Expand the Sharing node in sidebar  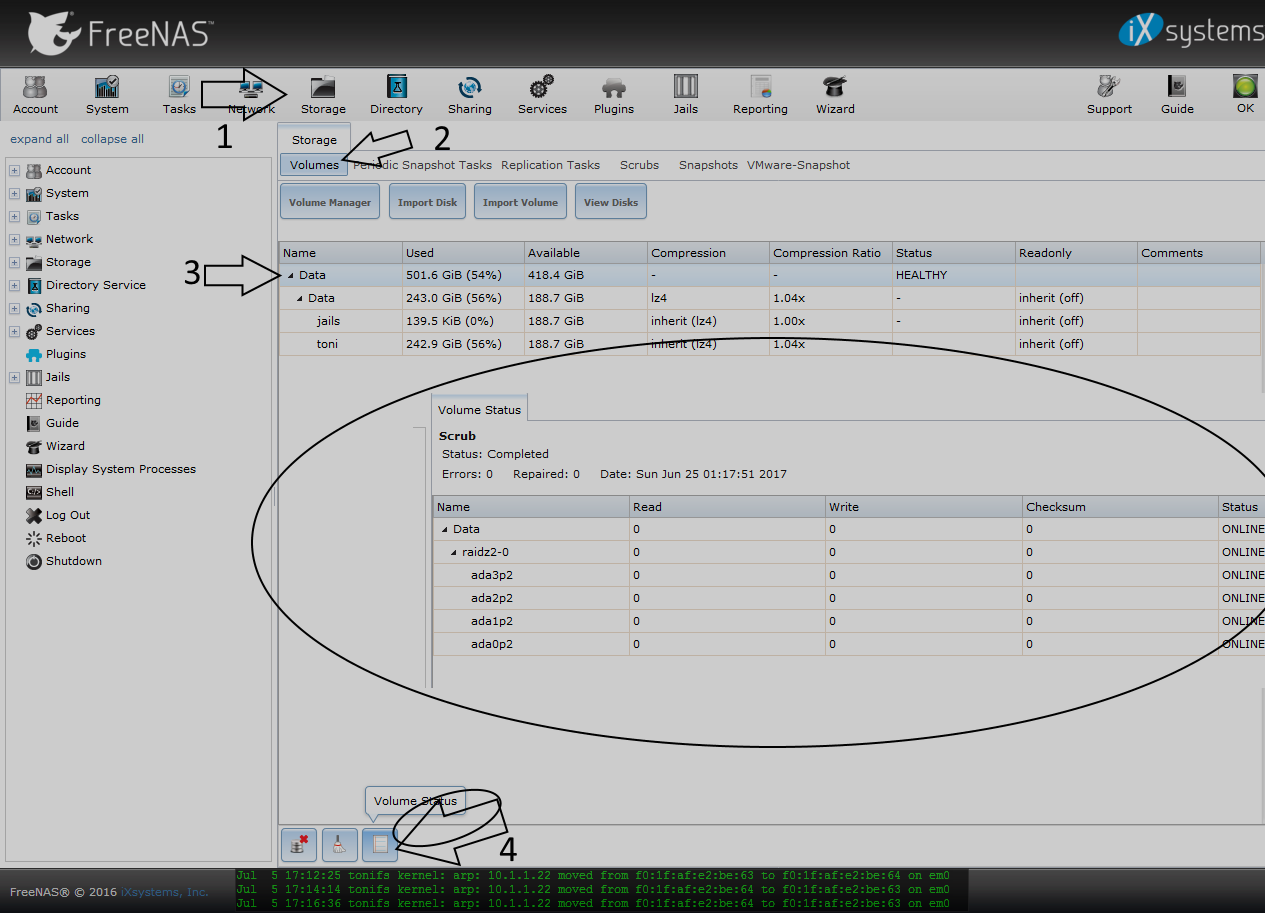click(15, 308)
